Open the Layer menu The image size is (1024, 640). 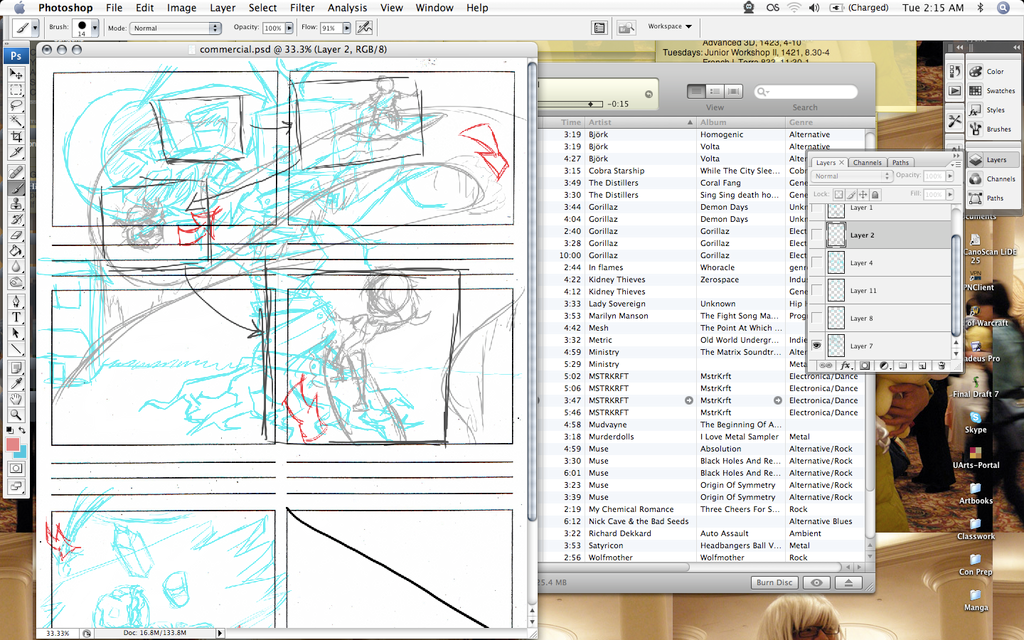222,8
